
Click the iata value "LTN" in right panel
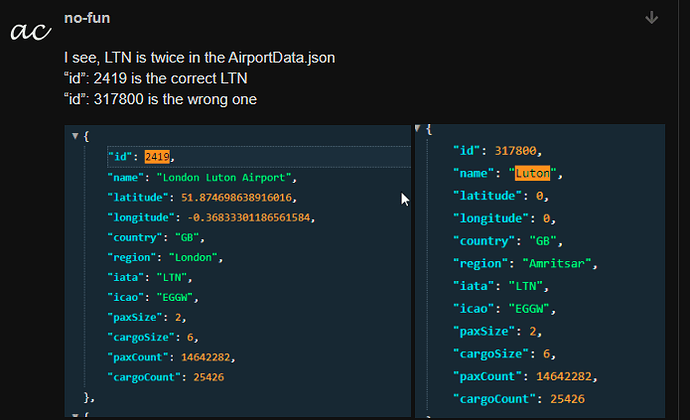[x=526, y=286]
